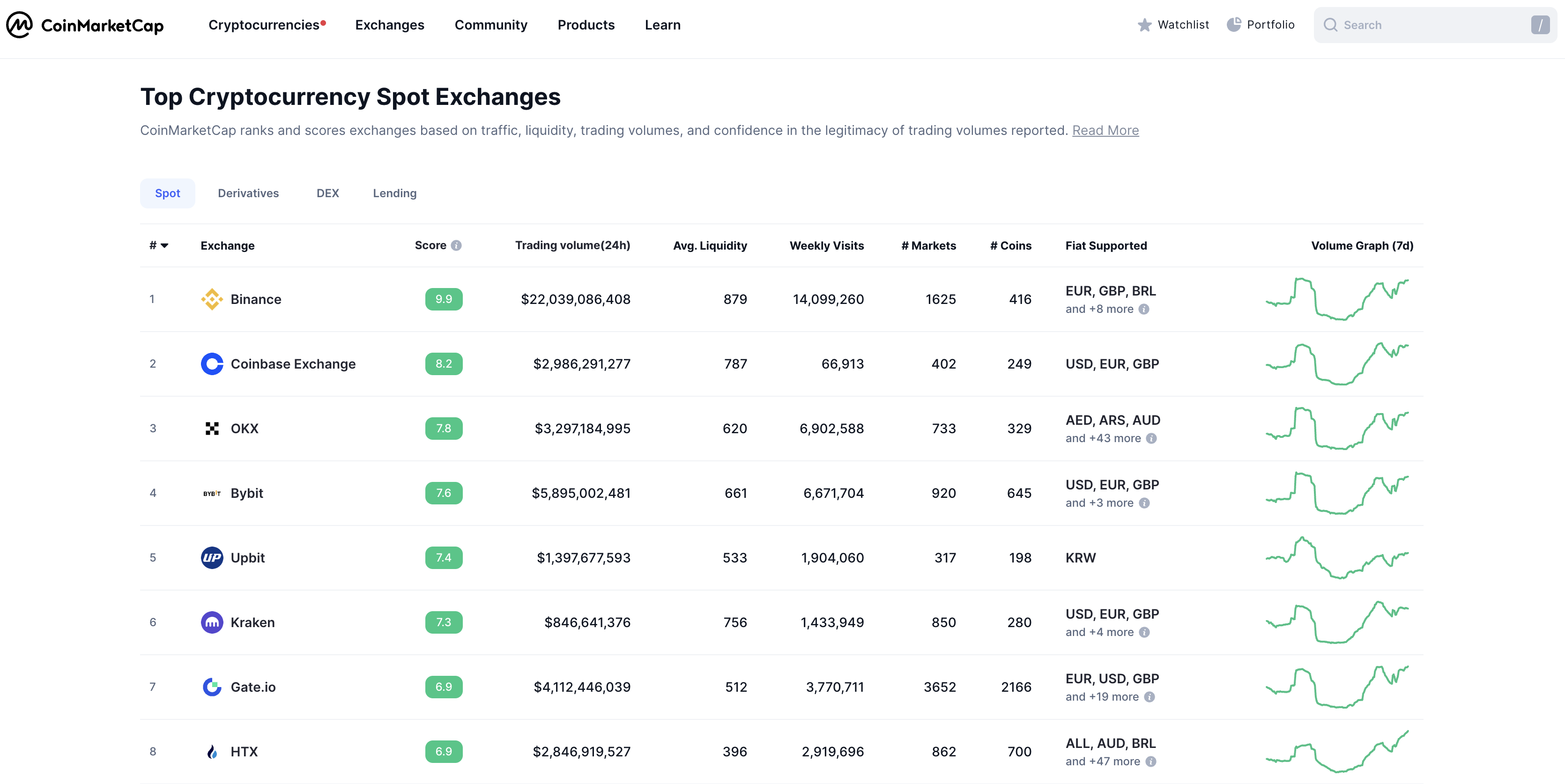
Task: Open the Exchanges menu
Action: pos(389,25)
